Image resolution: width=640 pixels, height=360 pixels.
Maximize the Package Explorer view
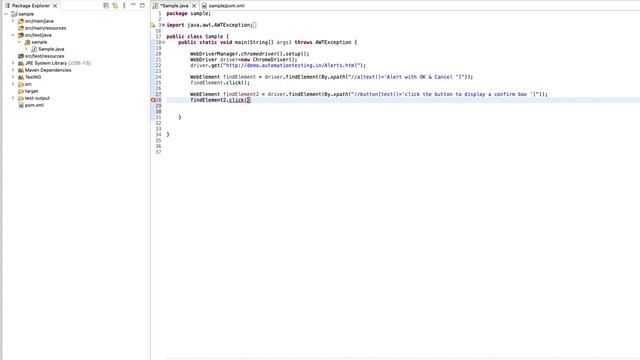coord(142,5)
